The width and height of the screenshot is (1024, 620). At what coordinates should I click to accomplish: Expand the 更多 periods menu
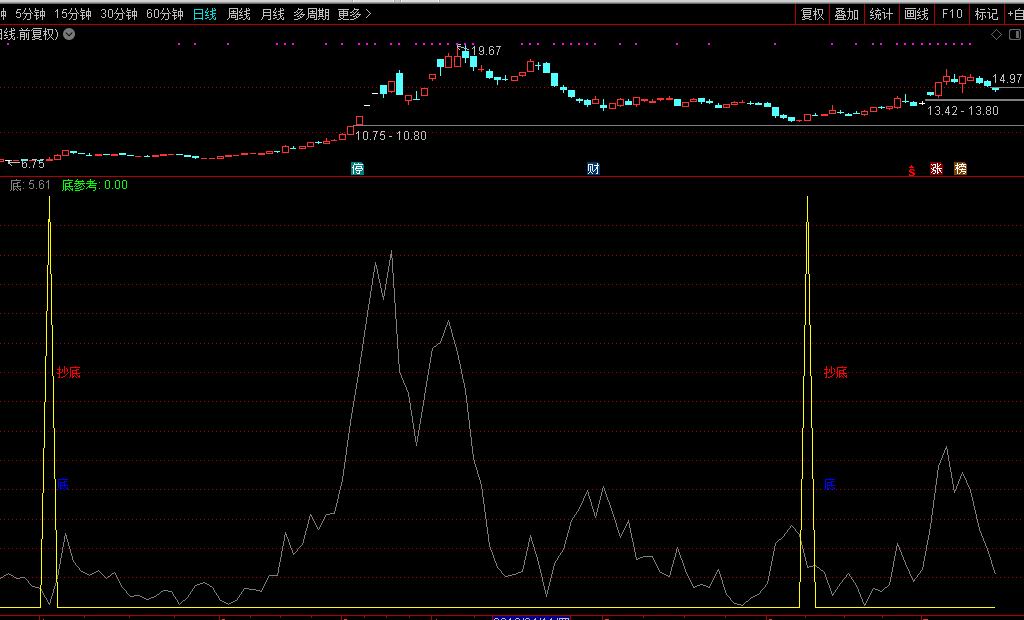pos(354,14)
